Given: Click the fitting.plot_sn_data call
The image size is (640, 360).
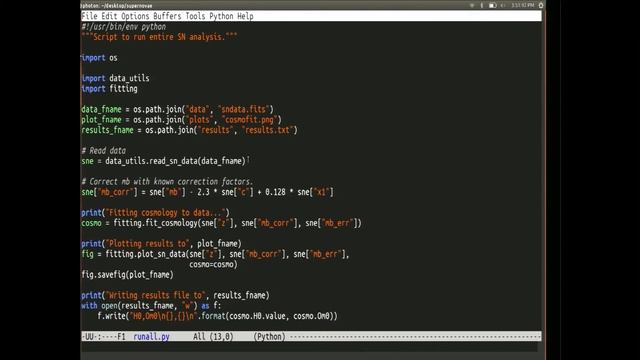Looking at the screenshot, I should (x=227, y=254).
